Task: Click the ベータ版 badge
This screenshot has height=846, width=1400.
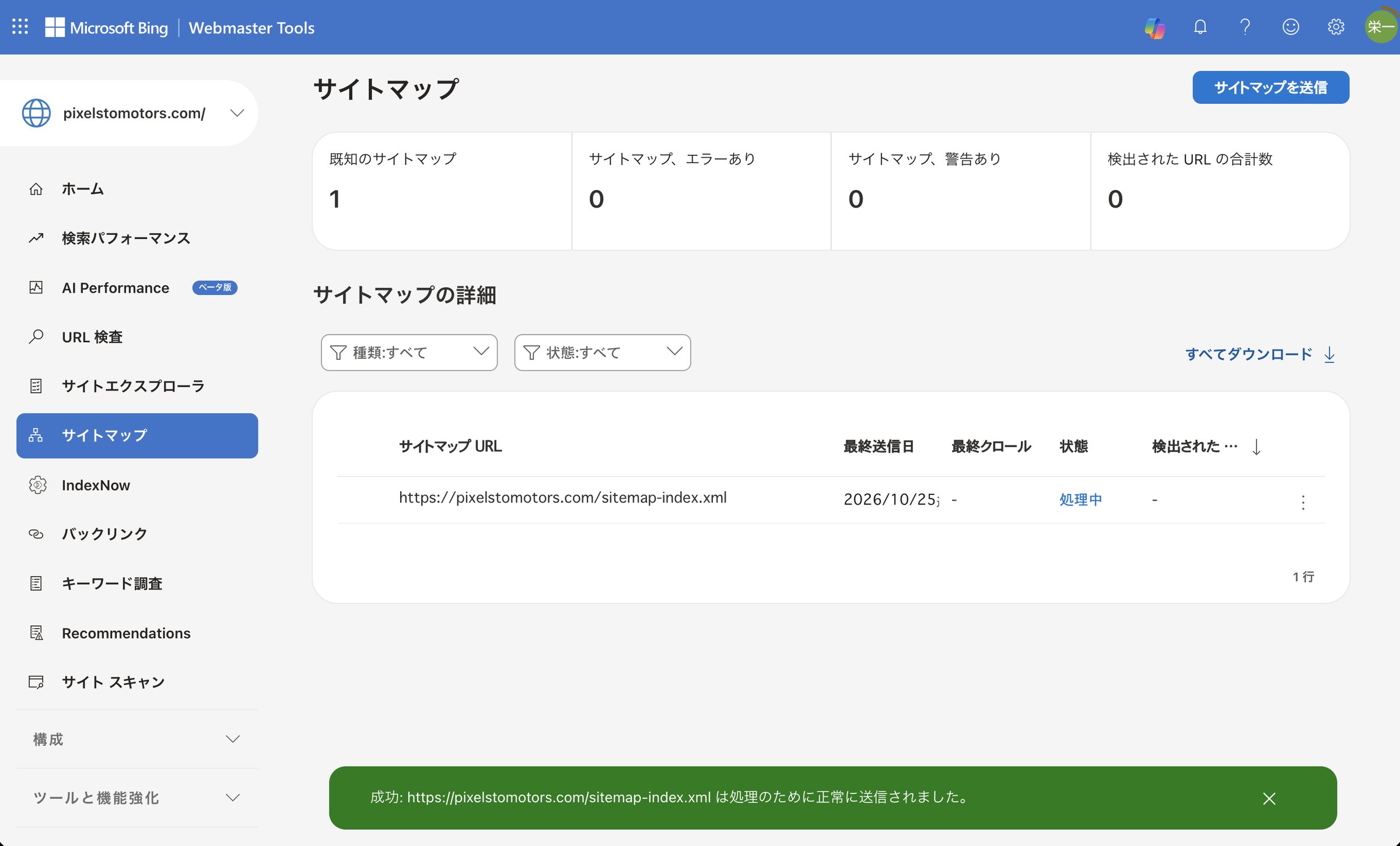Action: [215, 287]
